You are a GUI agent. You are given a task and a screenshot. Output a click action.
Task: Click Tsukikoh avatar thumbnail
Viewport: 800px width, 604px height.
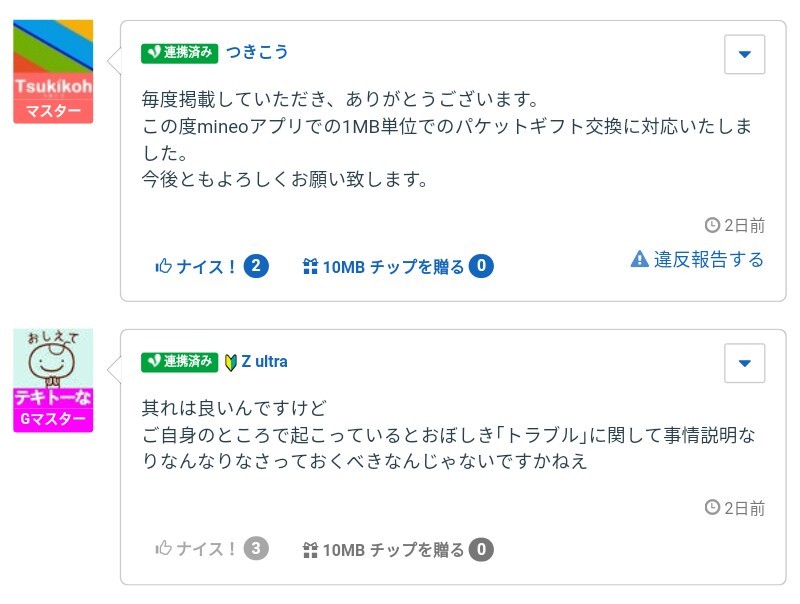point(53,71)
